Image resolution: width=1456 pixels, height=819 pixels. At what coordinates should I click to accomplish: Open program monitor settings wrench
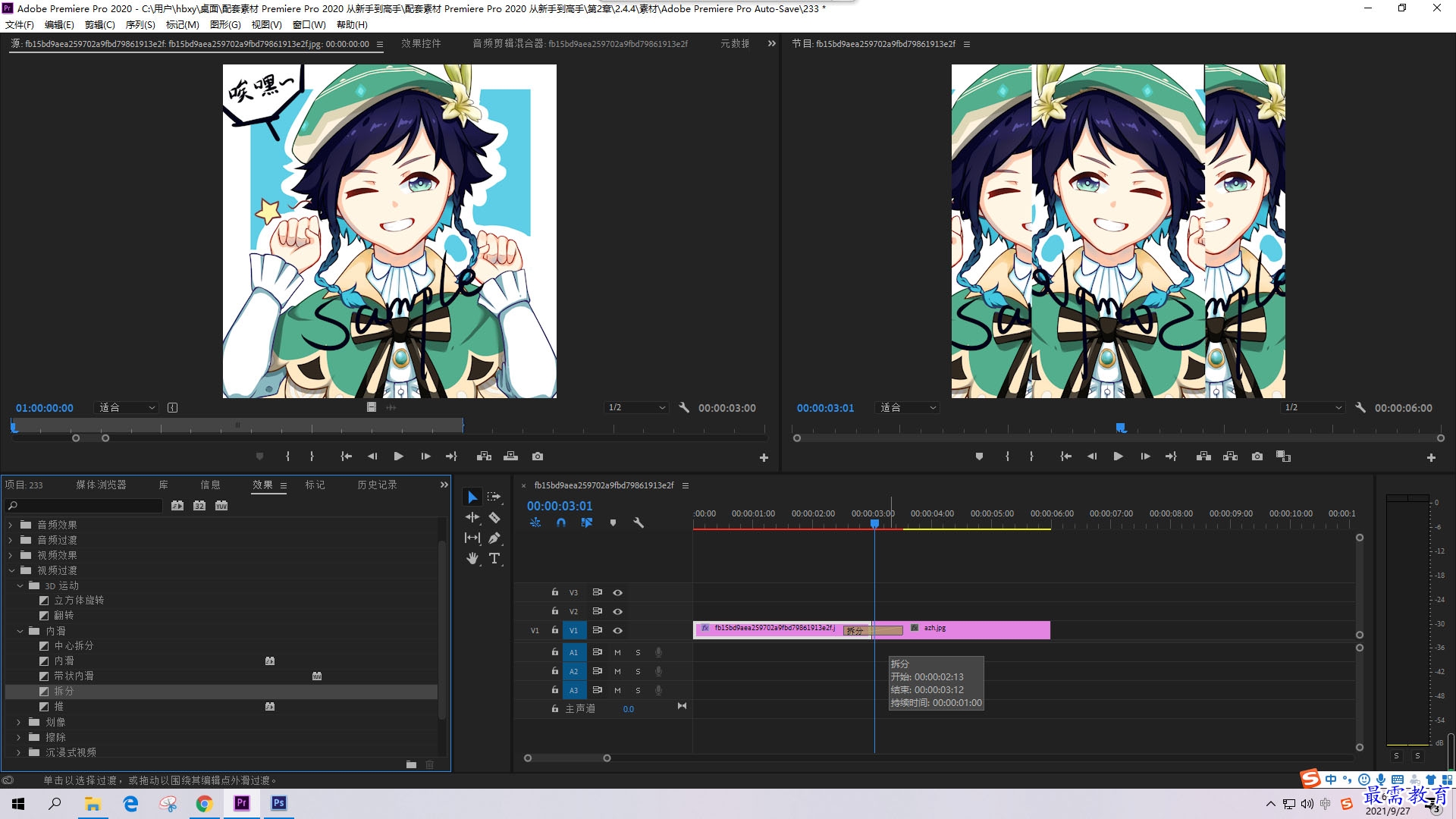(x=1360, y=407)
